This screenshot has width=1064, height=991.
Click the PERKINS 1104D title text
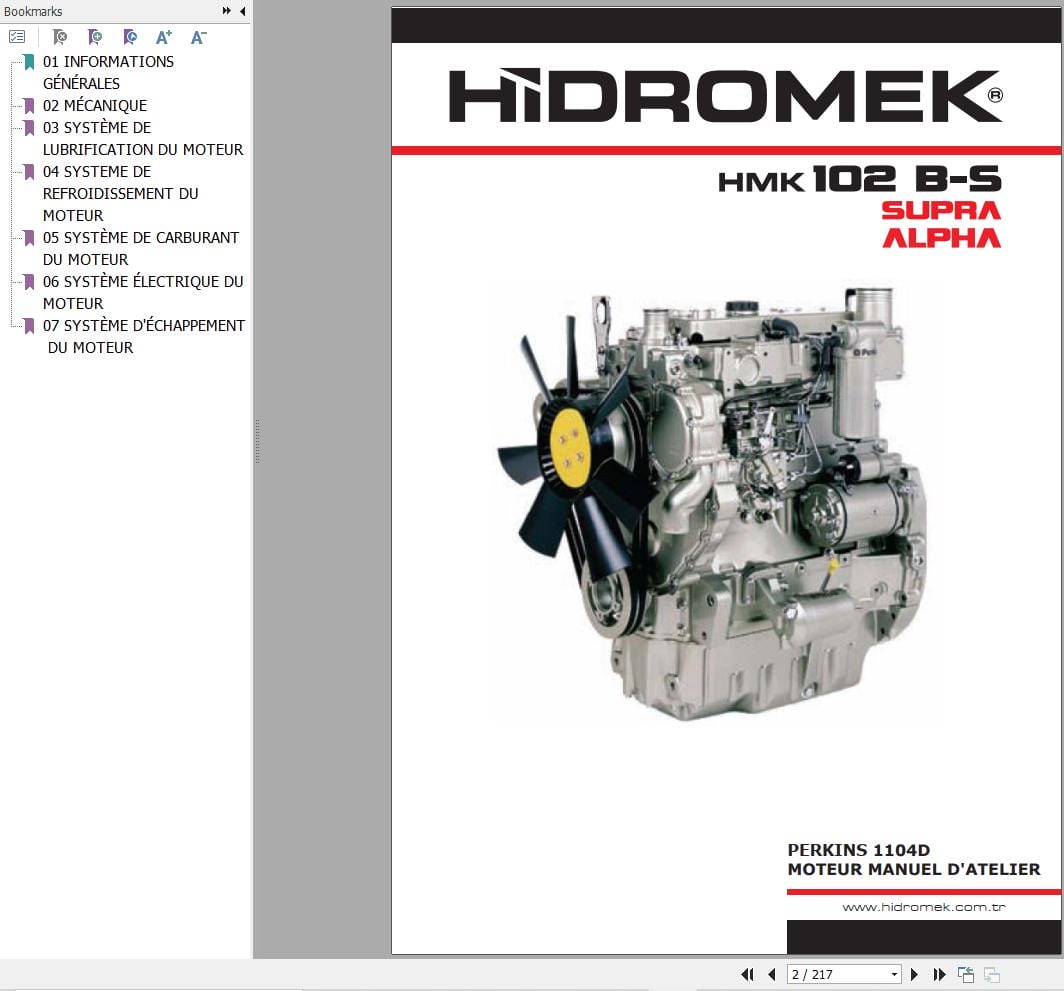[858, 850]
